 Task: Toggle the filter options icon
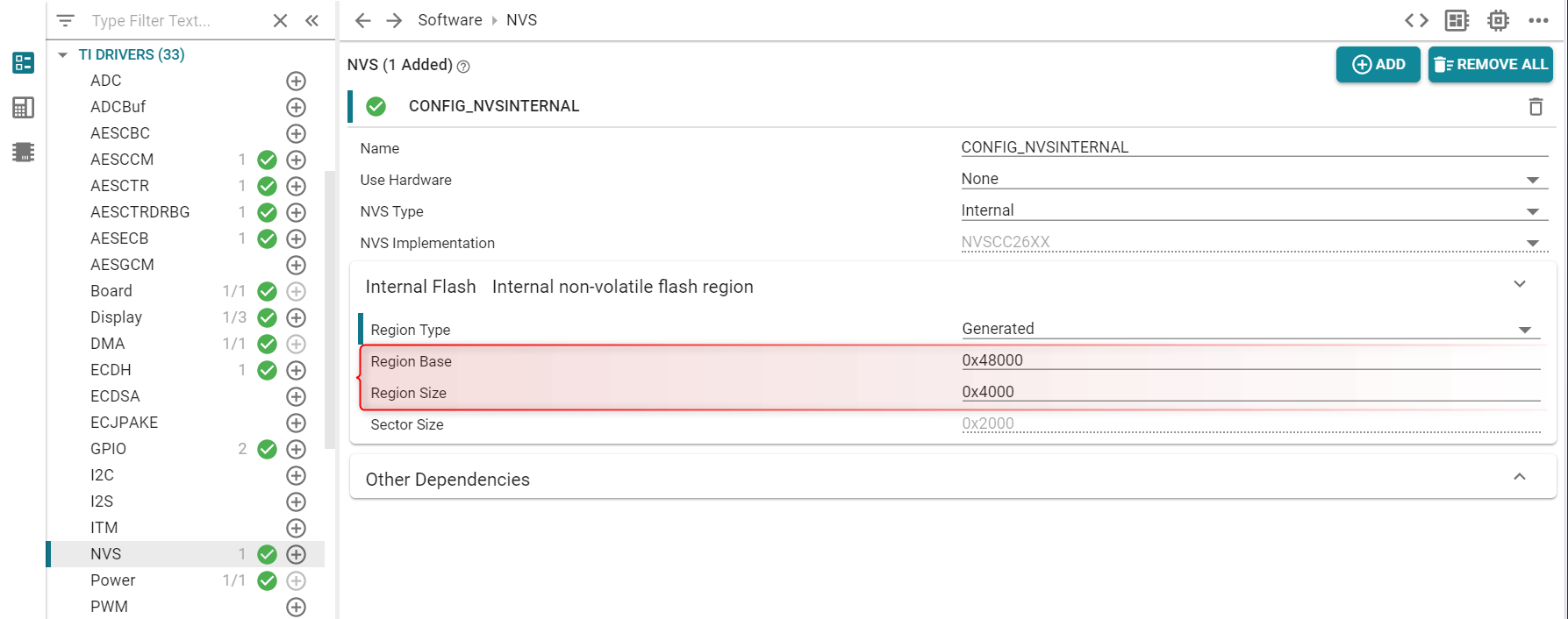(x=65, y=20)
